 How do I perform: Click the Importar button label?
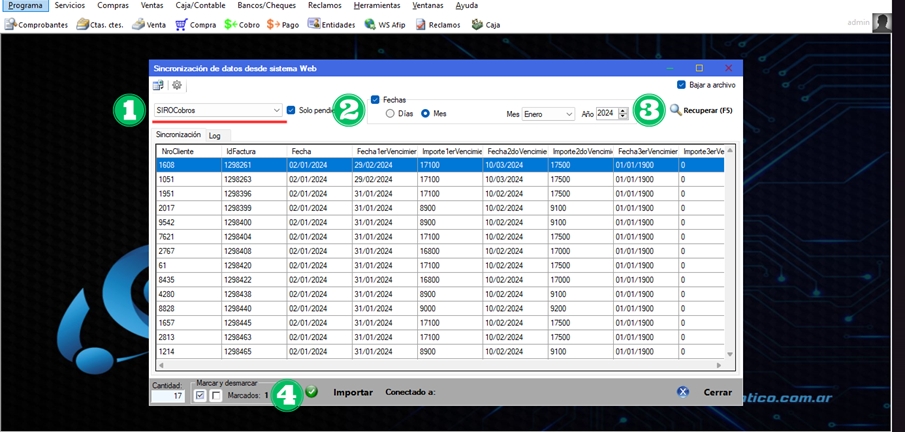(353, 392)
